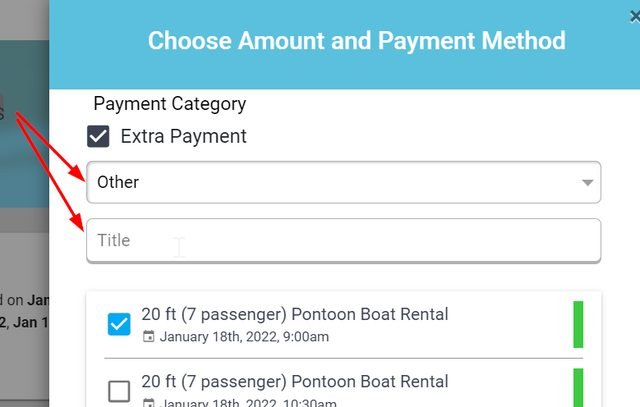Click the January 18th, 2022, 9:00am date text
The height and width of the screenshot is (407, 640).
244,337
